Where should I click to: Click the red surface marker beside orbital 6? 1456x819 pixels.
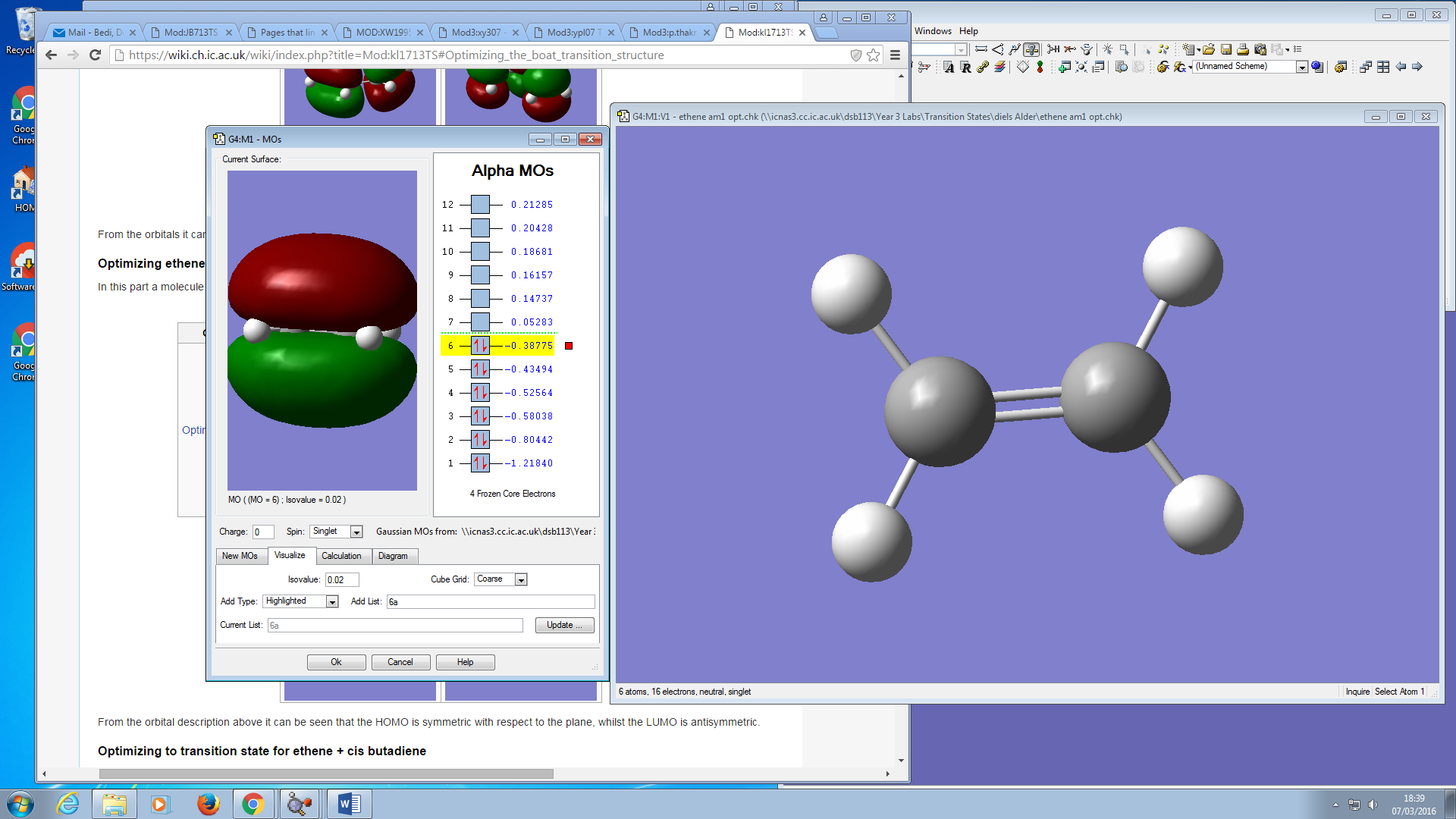pyautogui.click(x=569, y=346)
